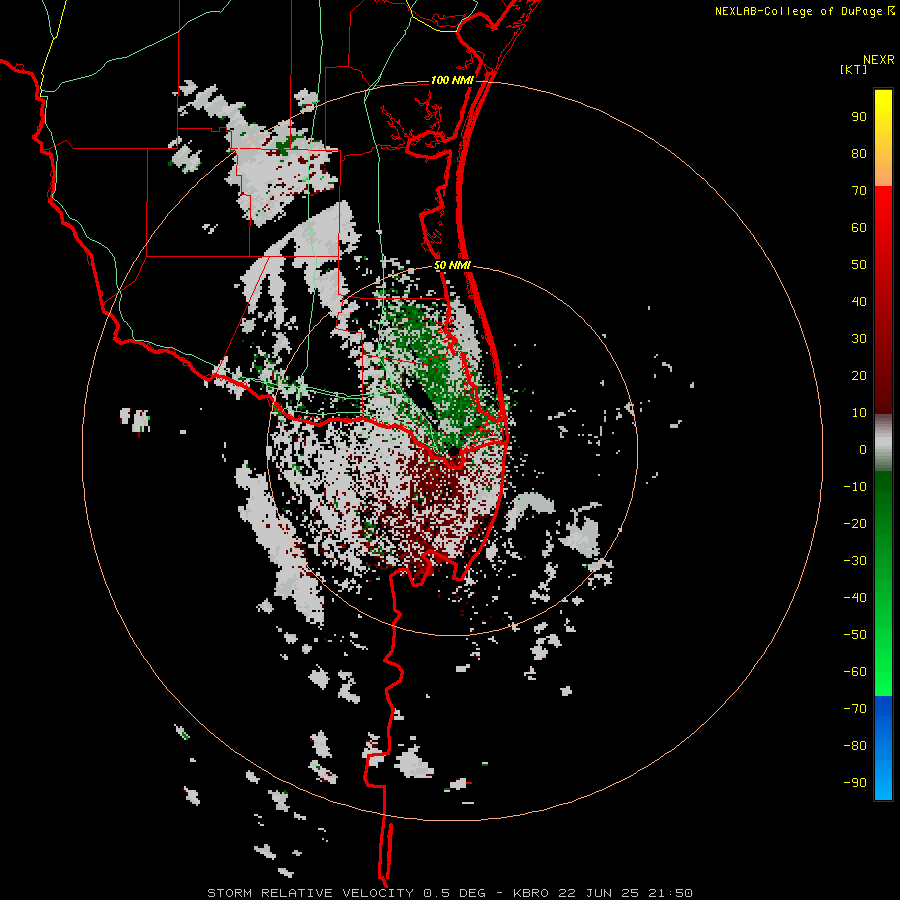Select the 30 knot scale label
Viewport: 900px width, 900px height.
tap(859, 339)
